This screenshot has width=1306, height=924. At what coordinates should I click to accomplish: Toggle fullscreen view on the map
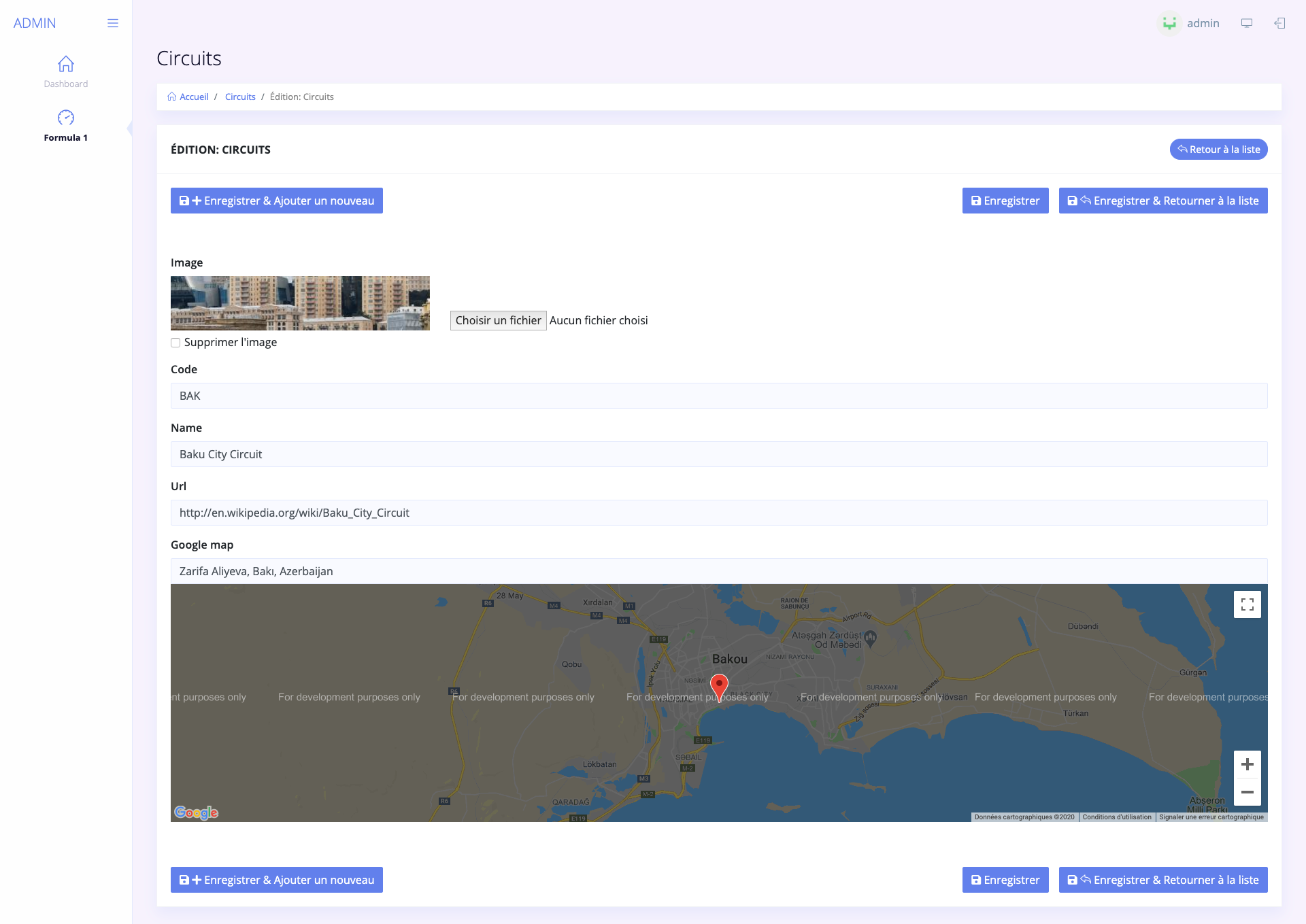tap(1247, 604)
